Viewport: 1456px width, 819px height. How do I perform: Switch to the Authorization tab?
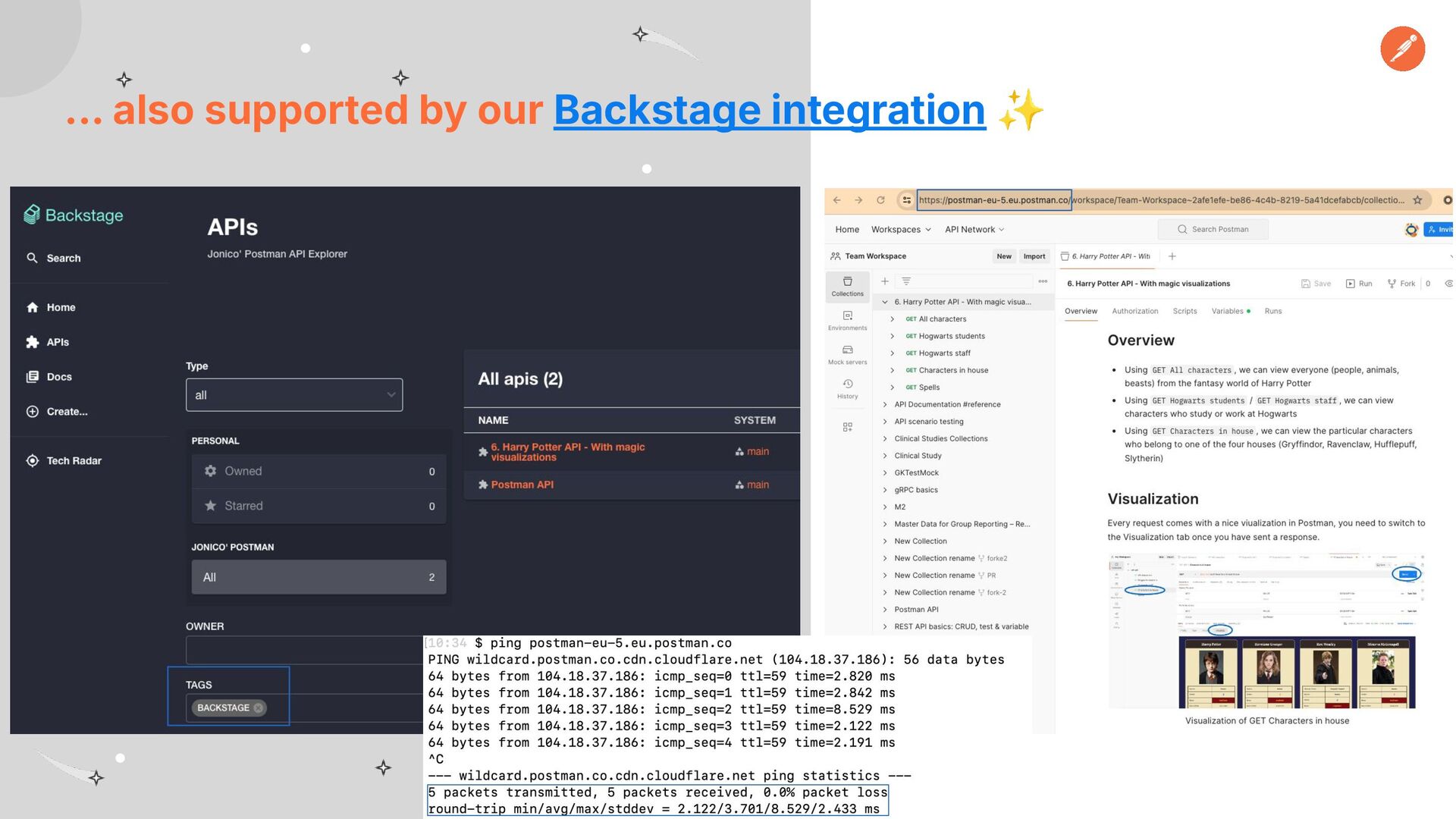pos(1134,311)
